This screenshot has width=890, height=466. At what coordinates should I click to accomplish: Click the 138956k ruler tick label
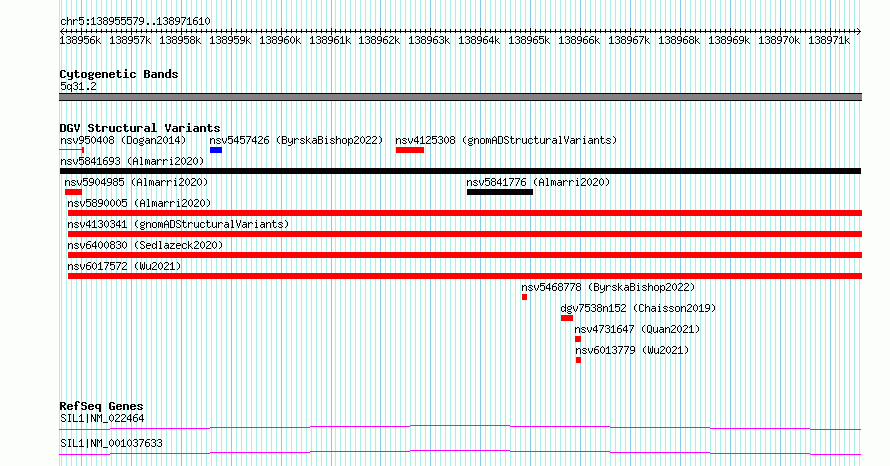pos(80,40)
